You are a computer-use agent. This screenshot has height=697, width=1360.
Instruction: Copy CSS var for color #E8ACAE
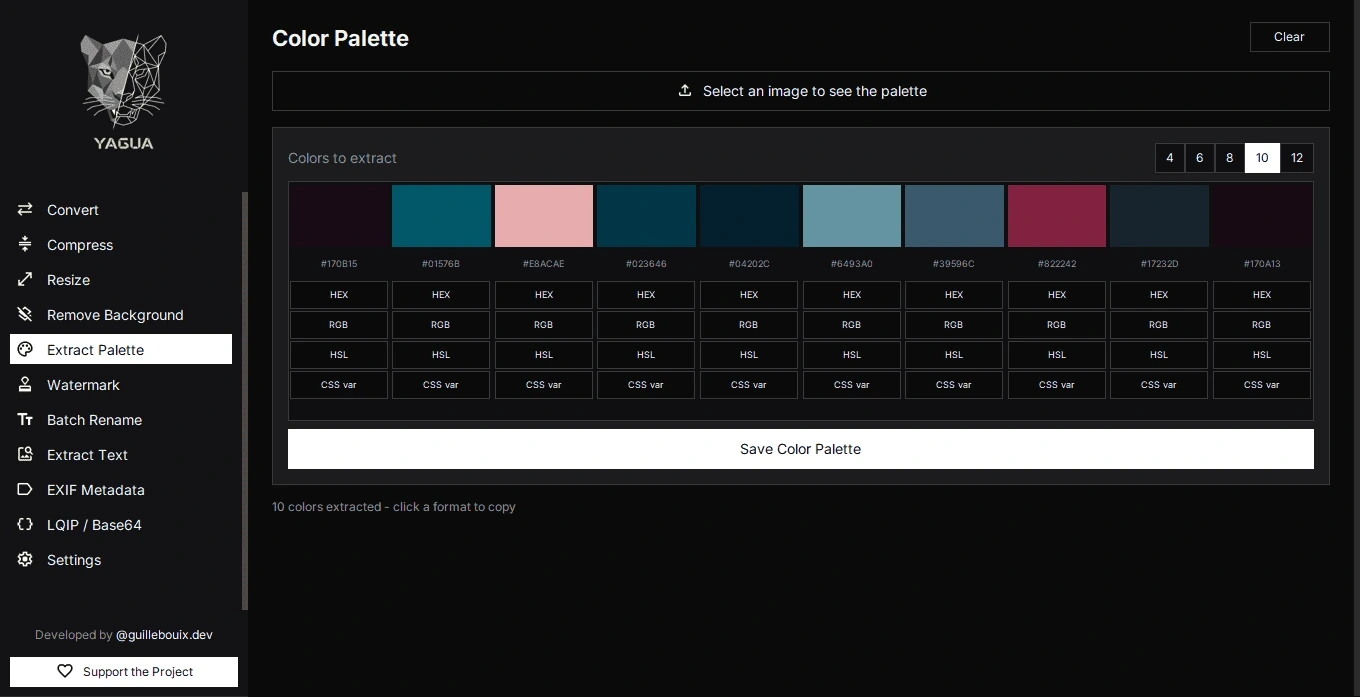coord(544,385)
